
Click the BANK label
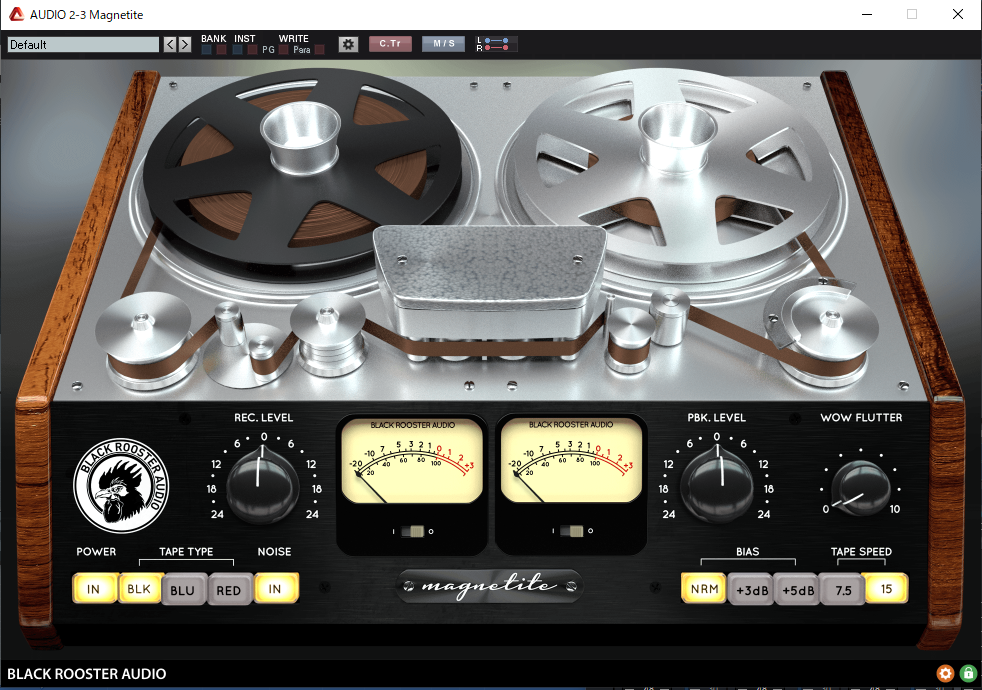coord(214,38)
